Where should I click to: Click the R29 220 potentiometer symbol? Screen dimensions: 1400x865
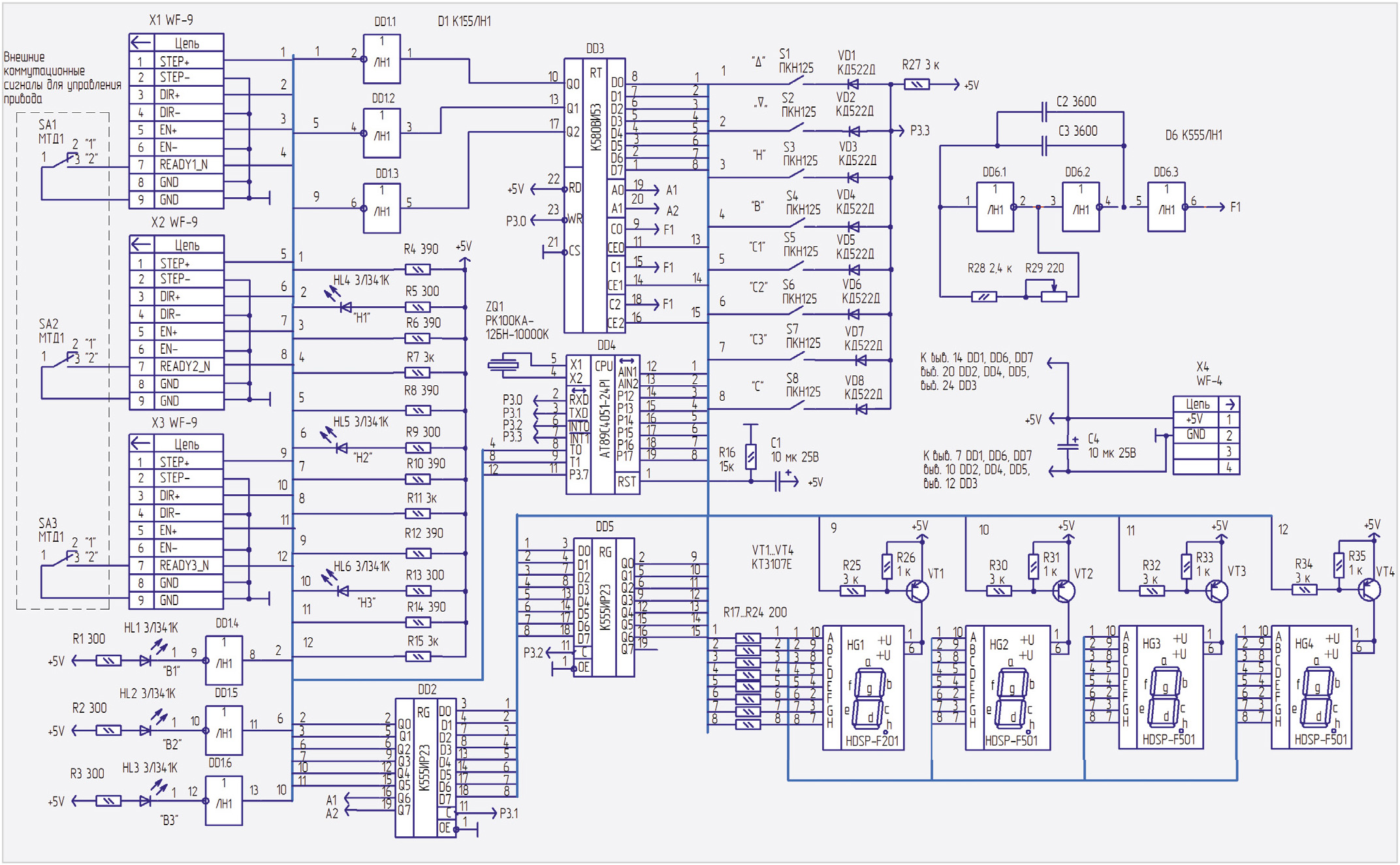1053,296
